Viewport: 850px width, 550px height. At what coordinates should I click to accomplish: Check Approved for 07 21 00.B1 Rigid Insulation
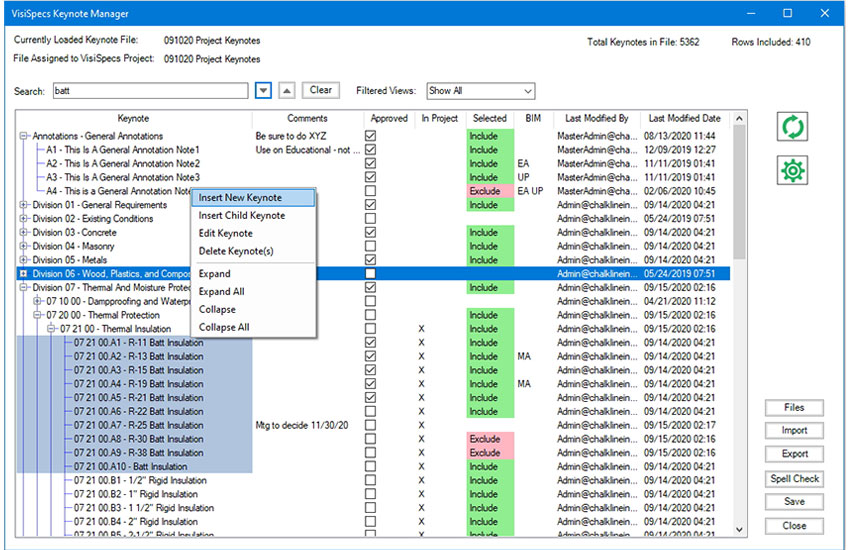pyautogui.click(x=370, y=480)
